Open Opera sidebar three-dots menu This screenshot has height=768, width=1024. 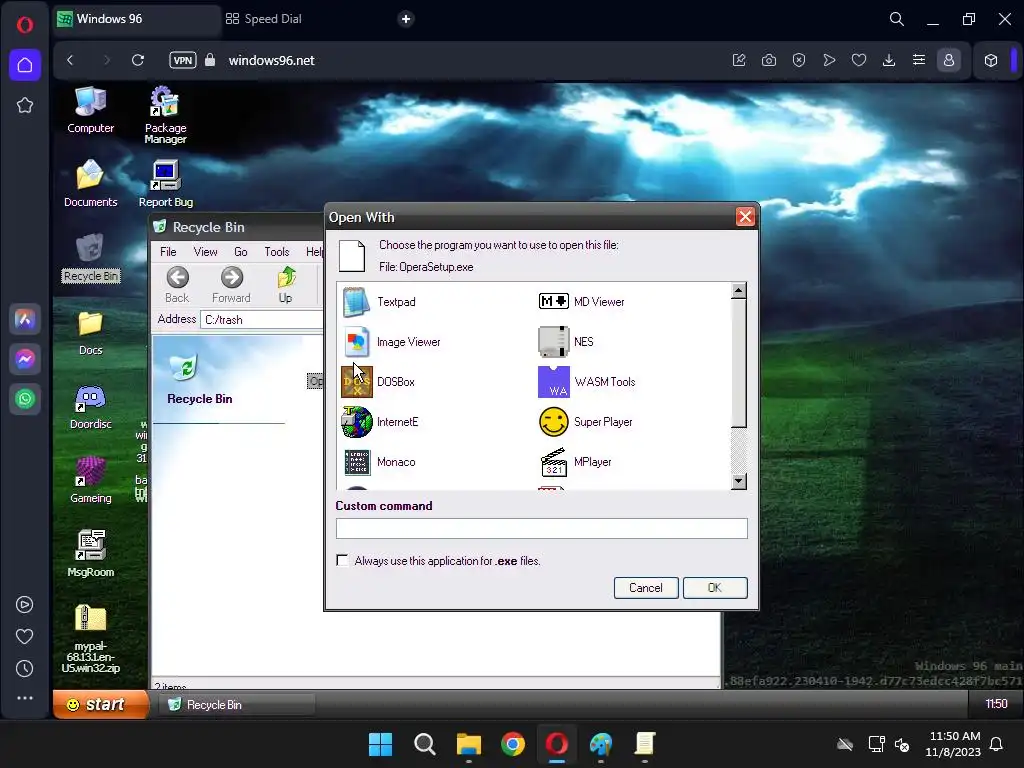click(25, 697)
